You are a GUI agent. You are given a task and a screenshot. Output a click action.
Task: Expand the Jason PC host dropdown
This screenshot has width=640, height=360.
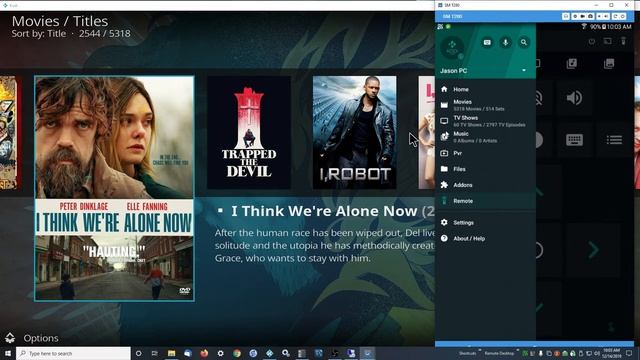[524, 71]
